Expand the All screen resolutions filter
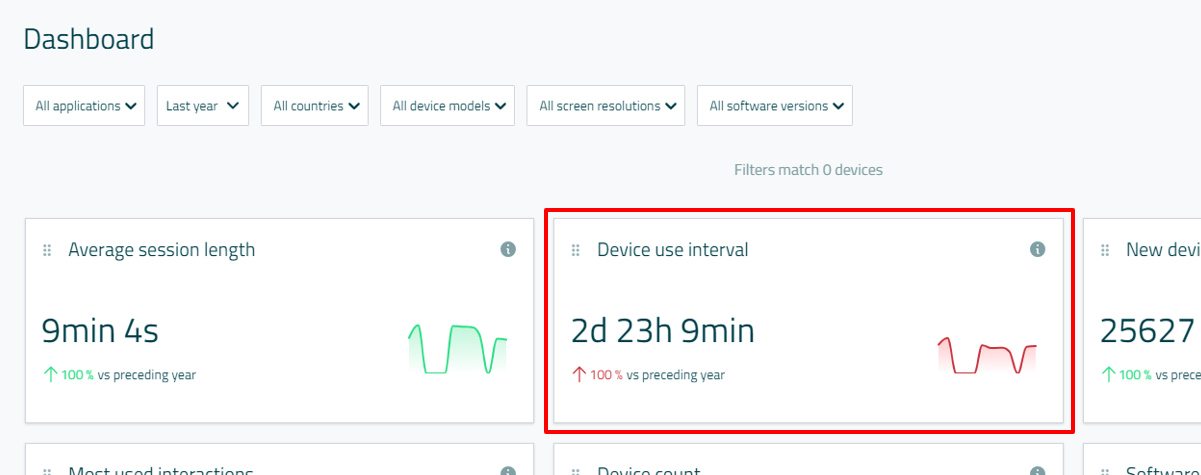 coord(605,106)
